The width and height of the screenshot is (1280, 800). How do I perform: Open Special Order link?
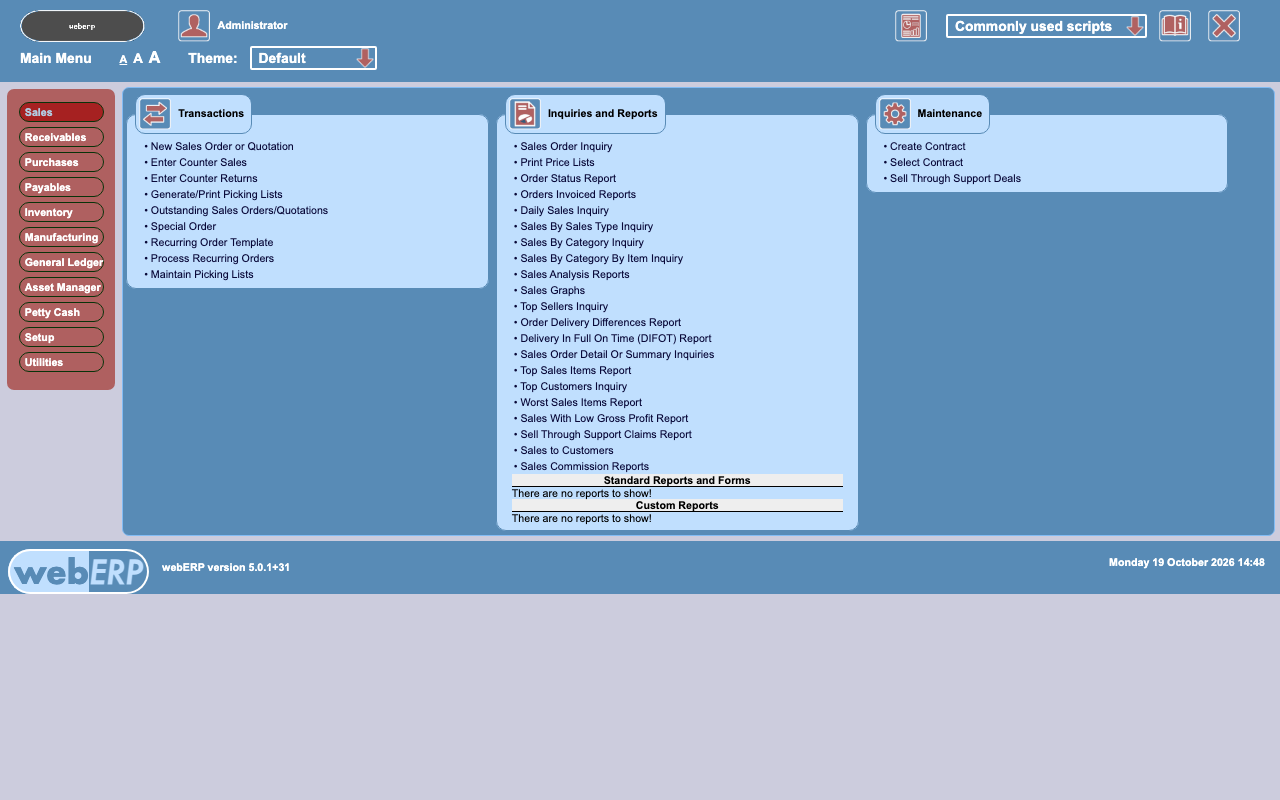pyautogui.click(x=183, y=226)
